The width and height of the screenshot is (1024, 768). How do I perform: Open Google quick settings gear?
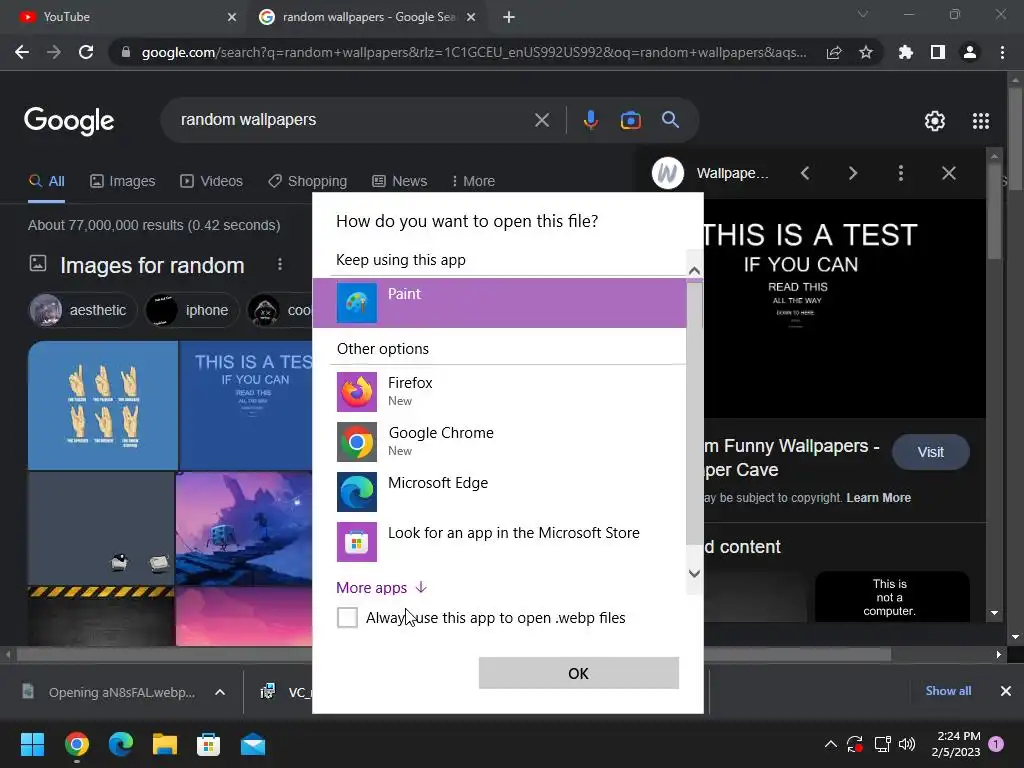(x=935, y=121)
